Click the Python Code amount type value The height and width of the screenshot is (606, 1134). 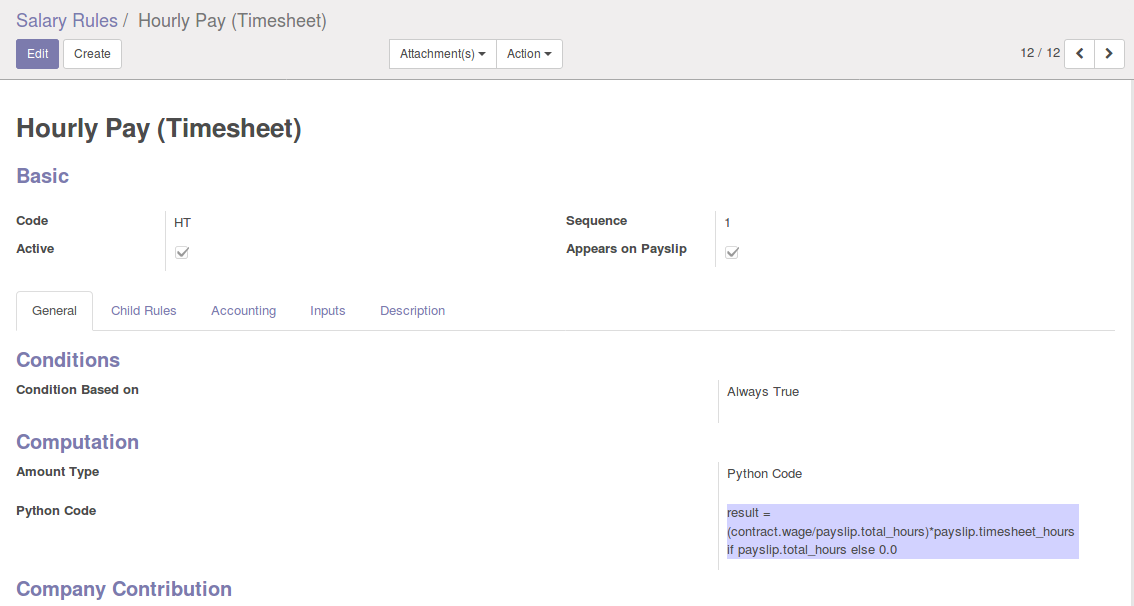coord(764,474)
